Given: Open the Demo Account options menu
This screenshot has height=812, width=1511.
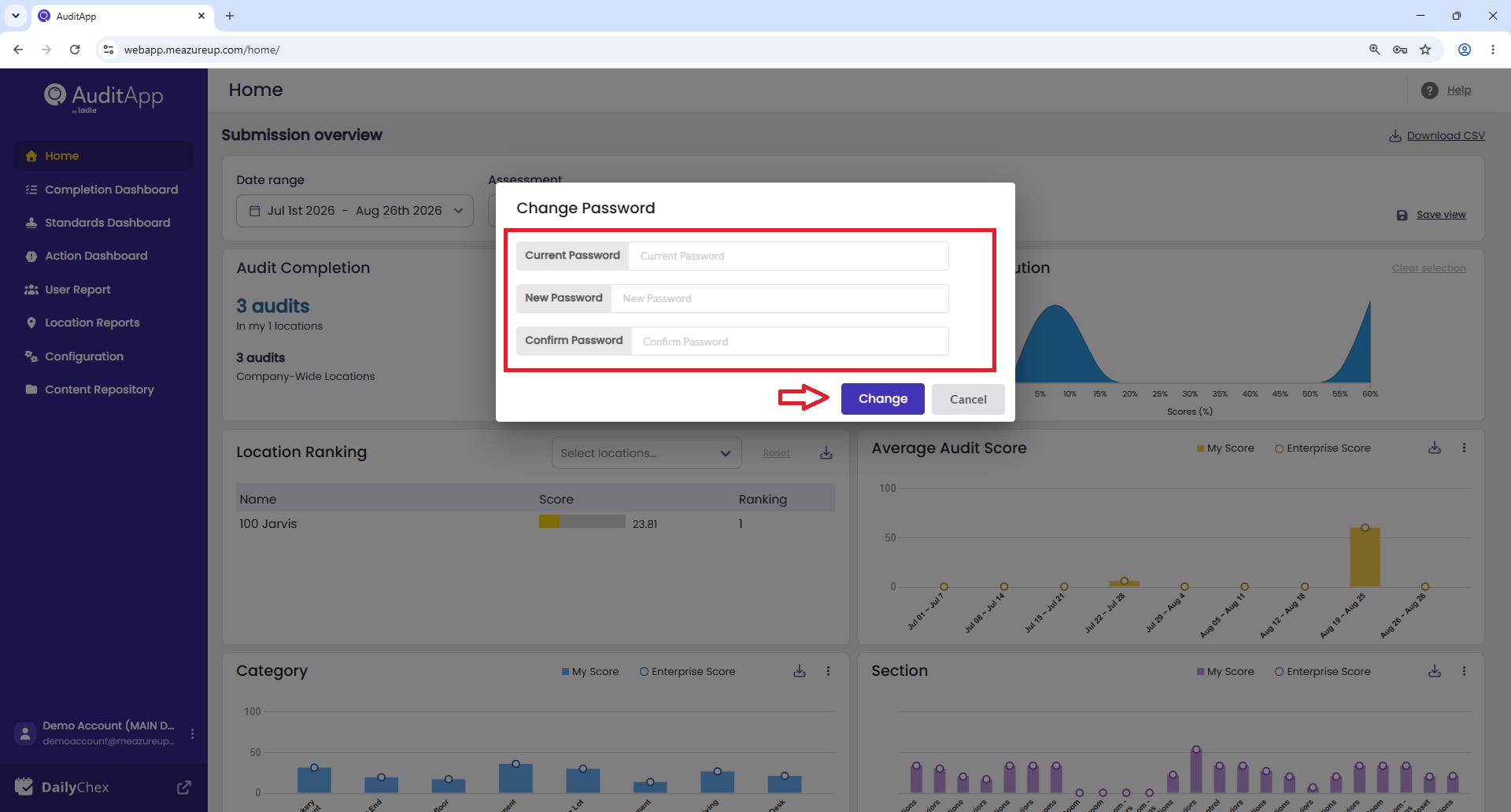Looking at the screenshot, I should (193, 733).
